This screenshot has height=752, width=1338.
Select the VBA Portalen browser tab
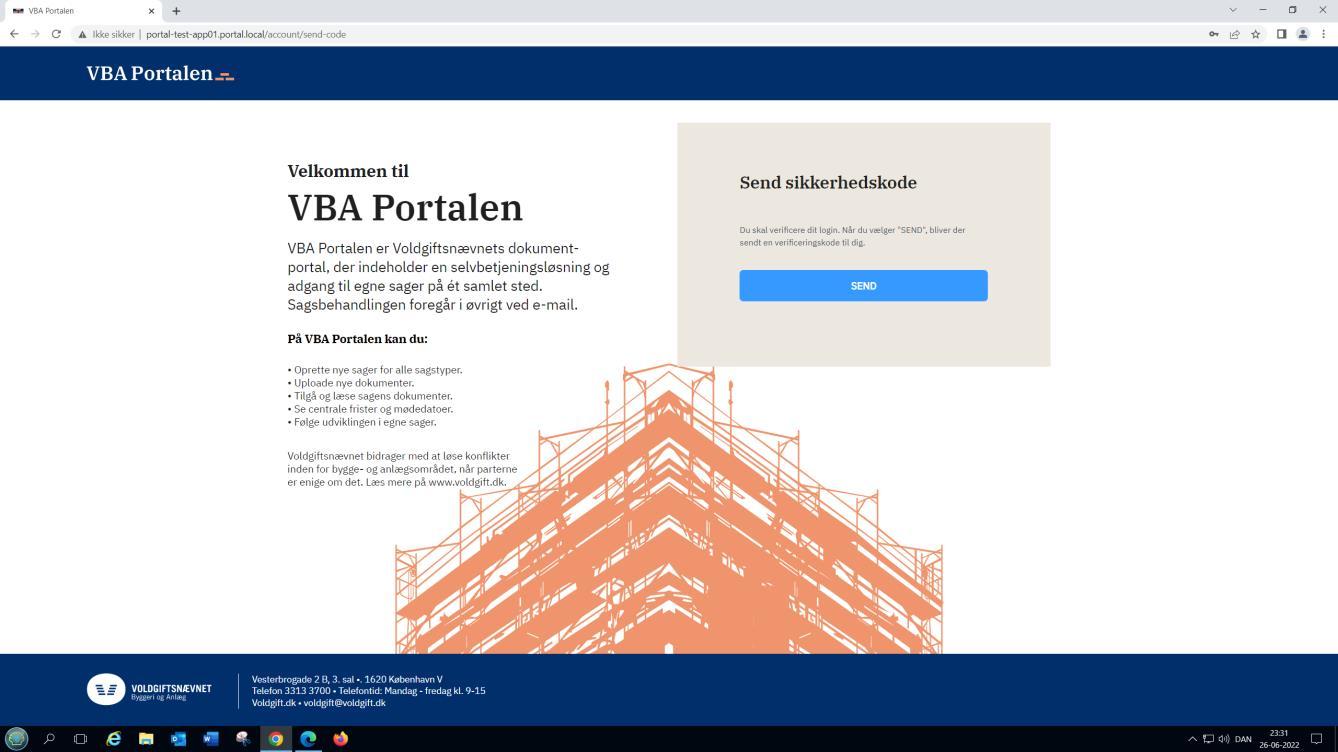82,11
